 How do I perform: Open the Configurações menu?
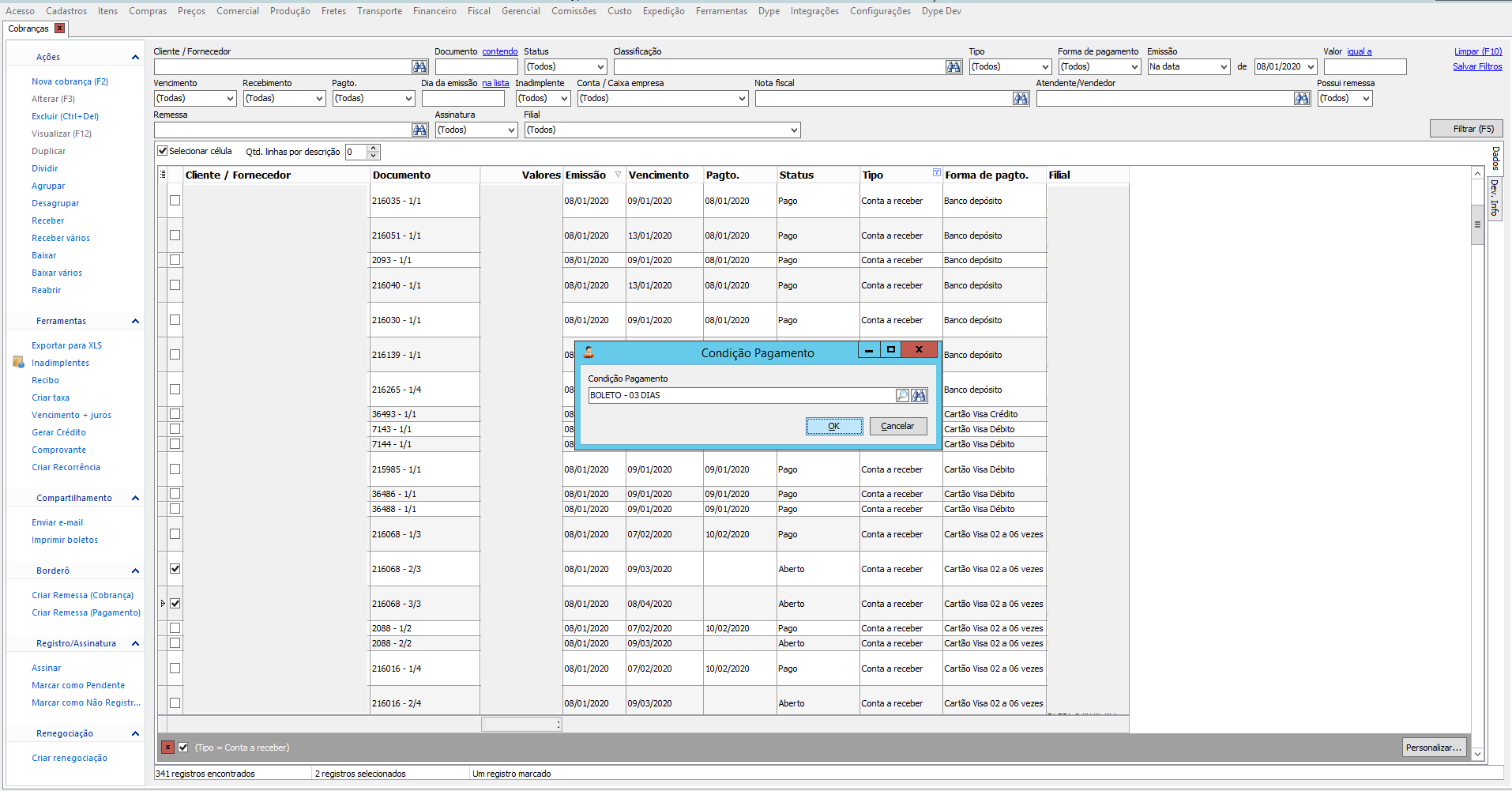[x=880, y=11]
